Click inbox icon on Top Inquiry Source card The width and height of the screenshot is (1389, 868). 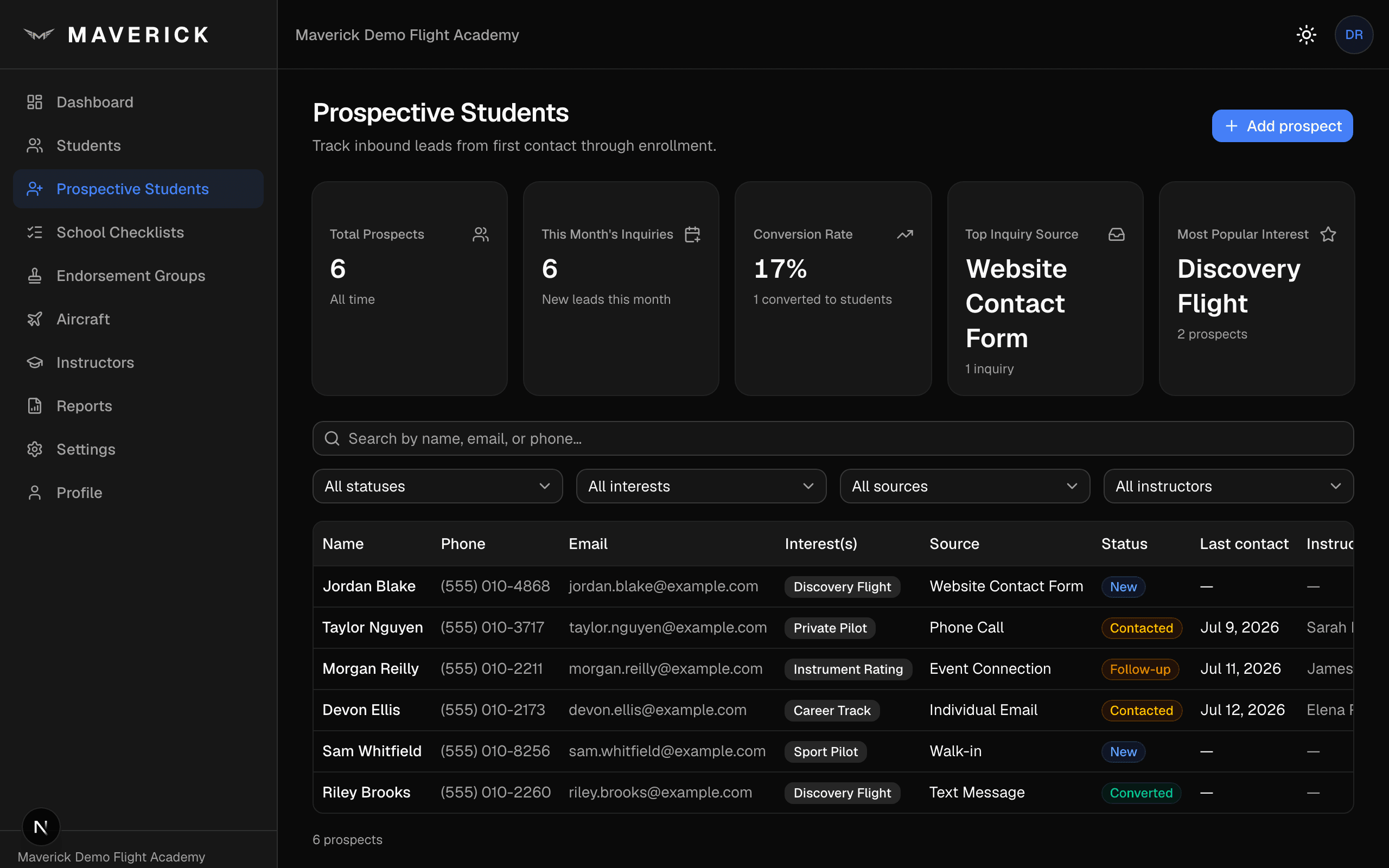coord(1117,234)
